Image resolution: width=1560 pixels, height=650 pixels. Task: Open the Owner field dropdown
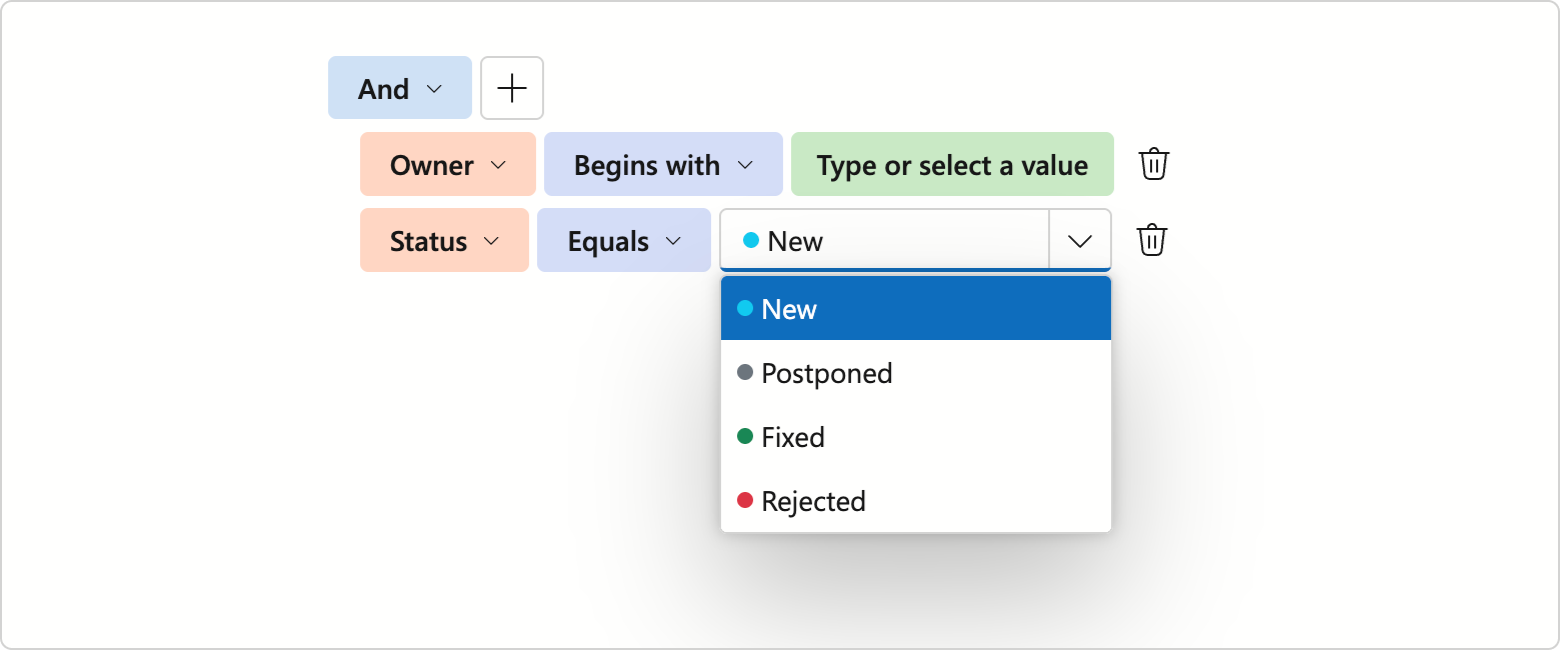click(x=447, y=164)
